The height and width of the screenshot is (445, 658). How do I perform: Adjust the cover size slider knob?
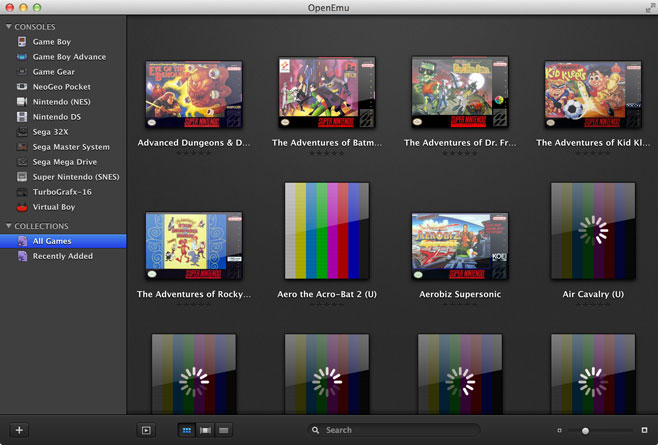point(585,431)
